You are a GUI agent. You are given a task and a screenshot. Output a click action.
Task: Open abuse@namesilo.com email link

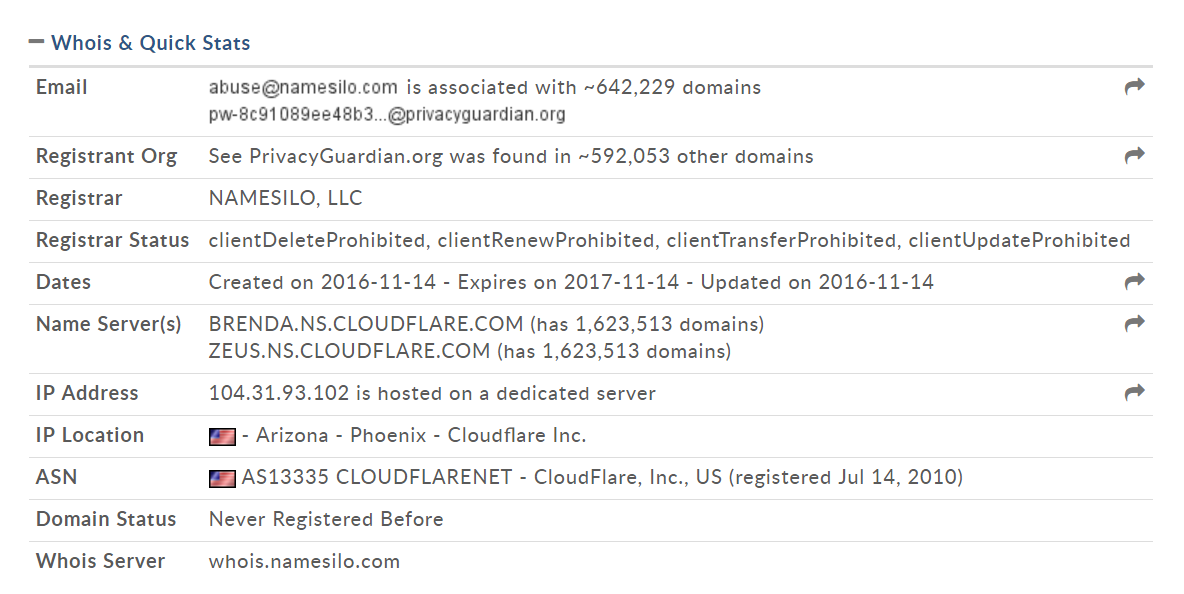click(x=303, y=88)
